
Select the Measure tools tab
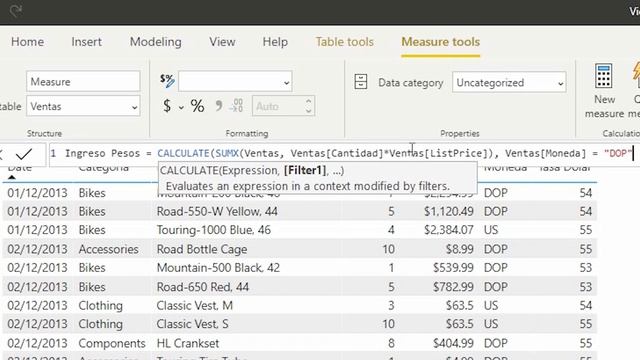(440, 42)
